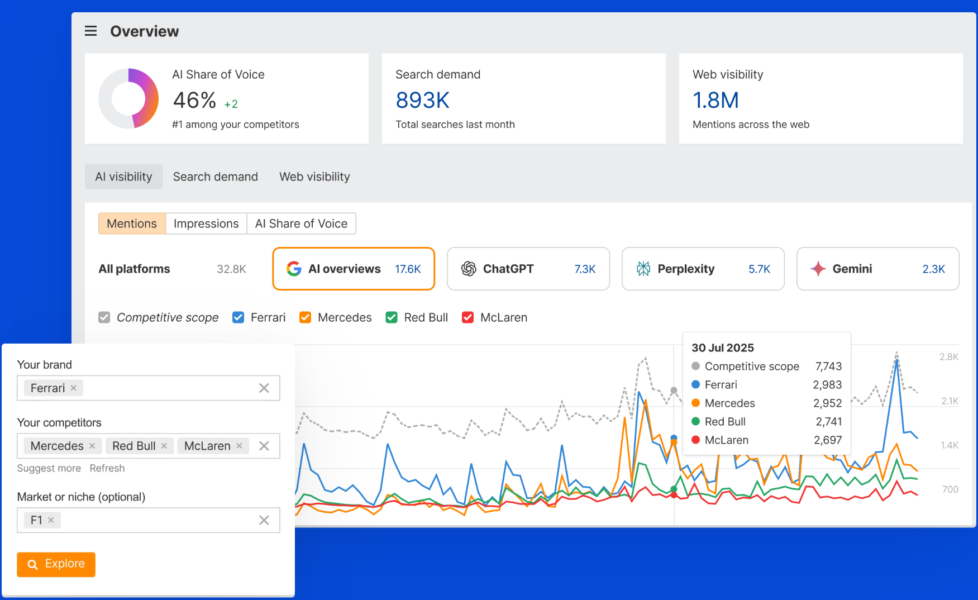
Task: Click the AI Share of Voice donut chart
Action: pos(129,98)
